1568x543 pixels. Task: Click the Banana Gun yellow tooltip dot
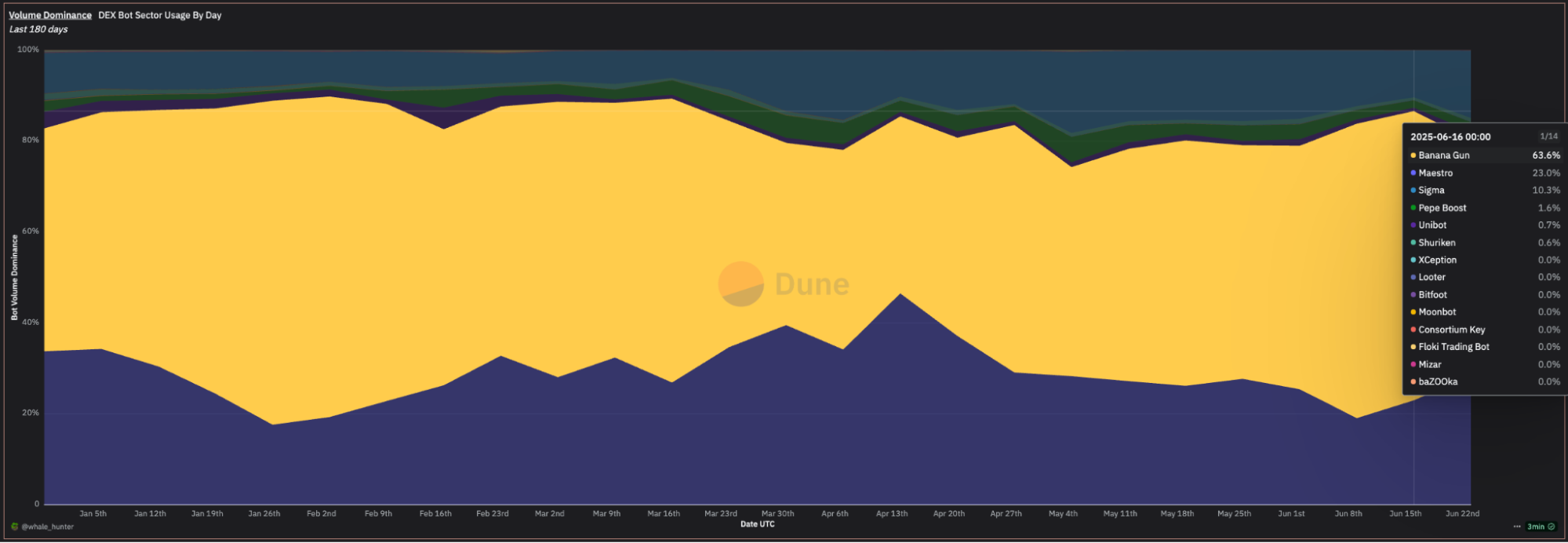click(1413, 155)
